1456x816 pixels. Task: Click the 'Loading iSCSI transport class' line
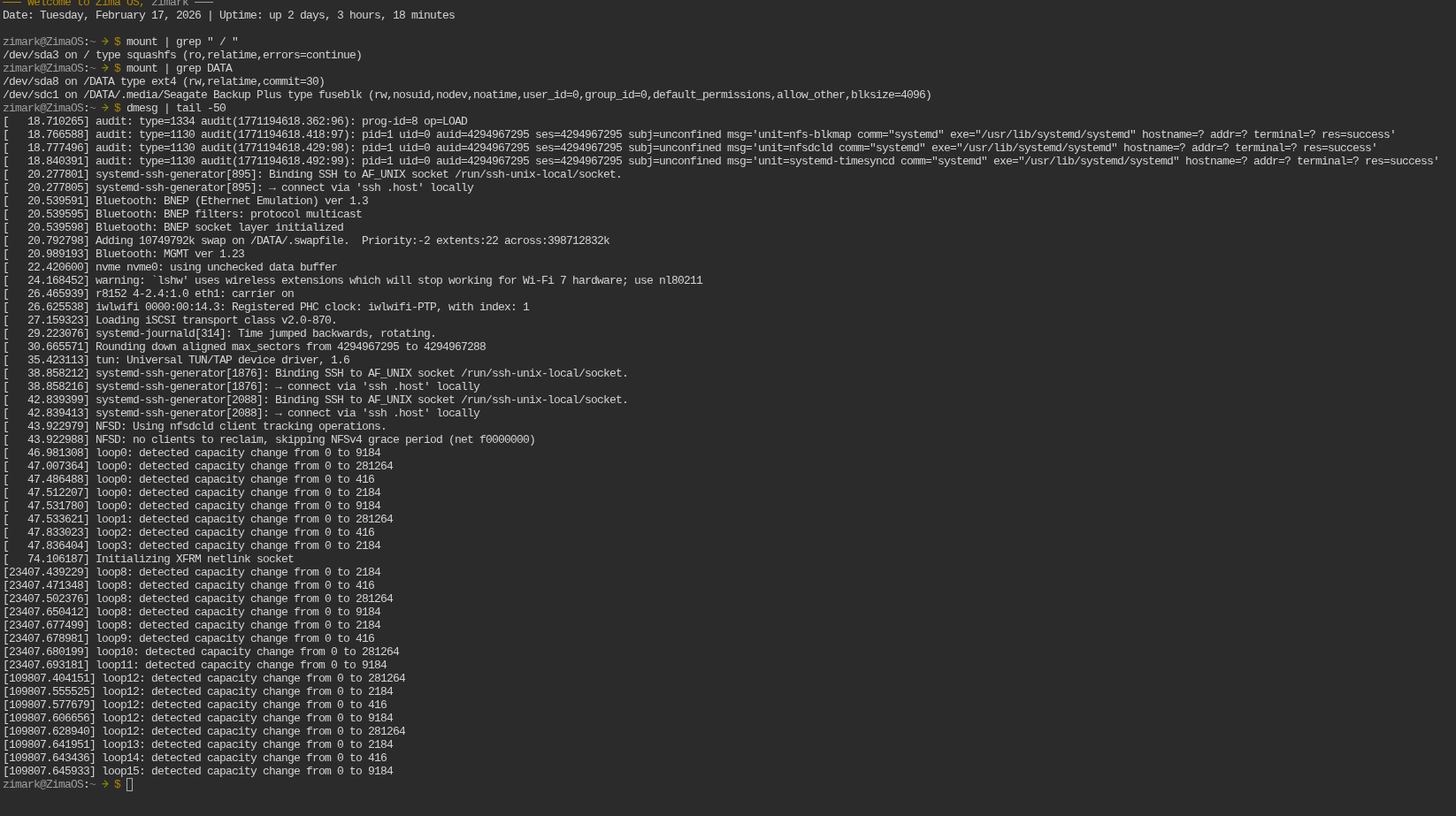coord(216,320)
